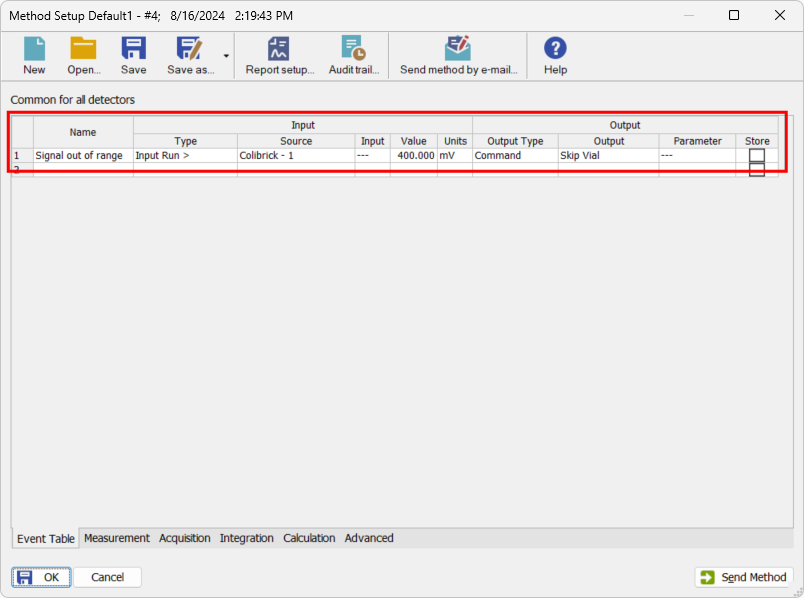
Task: Select the 'Colibrick - 1' source cell
Action: 296,155
